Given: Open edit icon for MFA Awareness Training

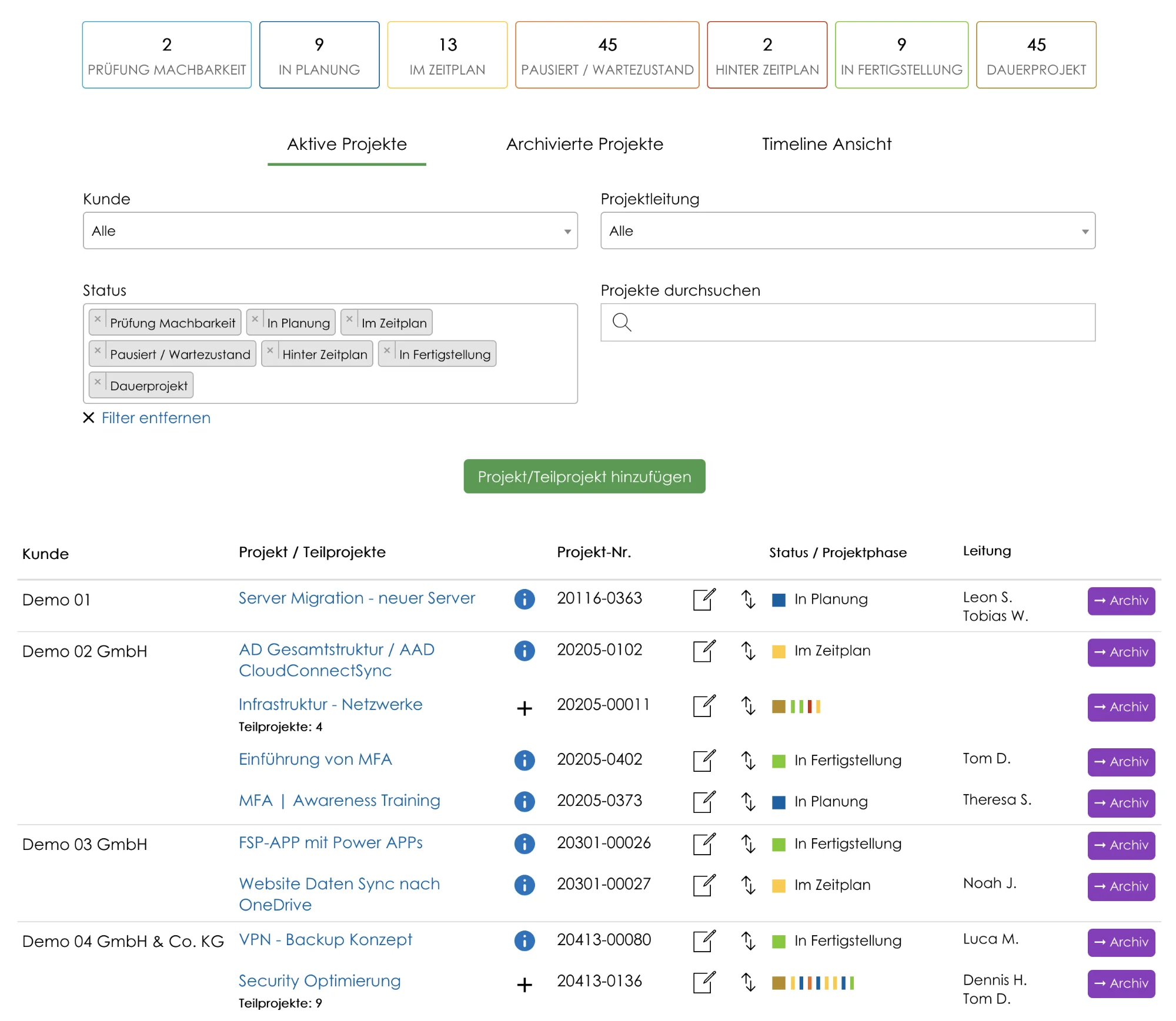Looking at the screenshot, I should pyautogui.click(x=704, y=801).
